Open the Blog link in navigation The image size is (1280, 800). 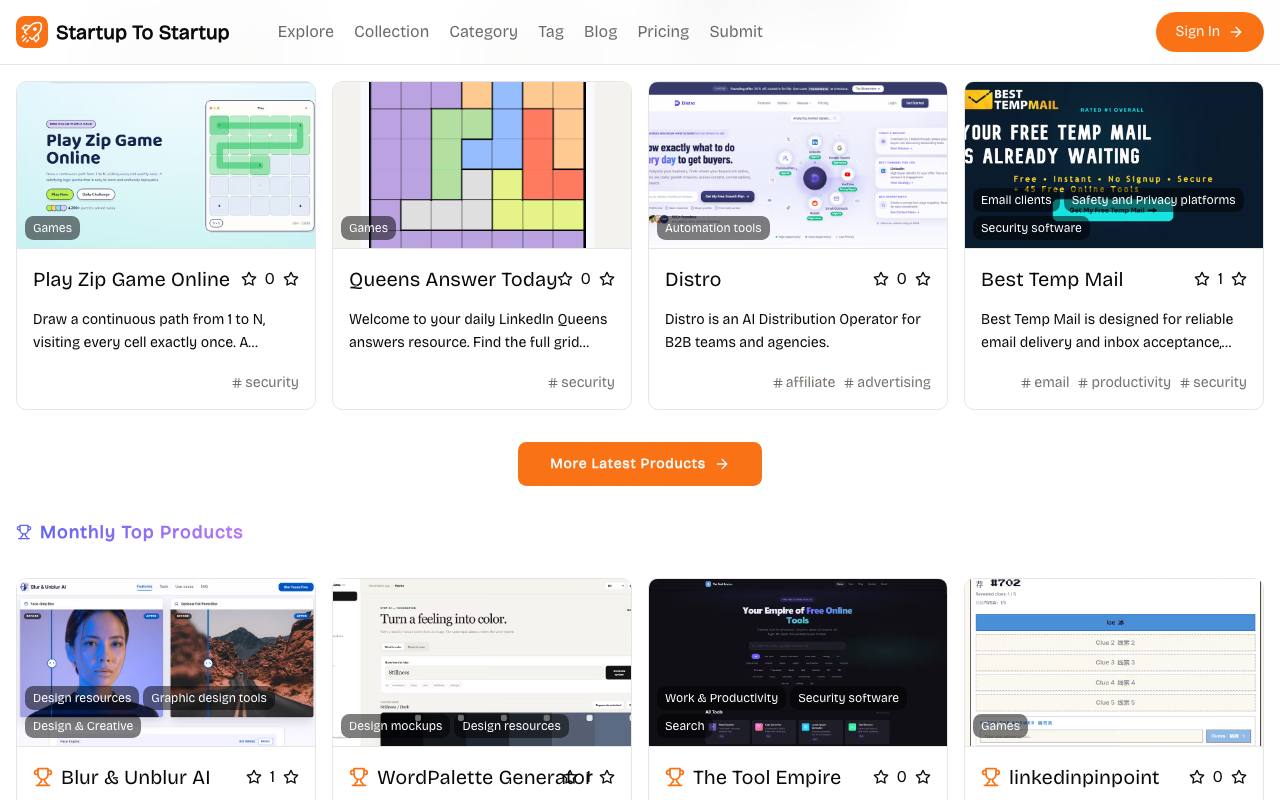[x=600, y=32]
